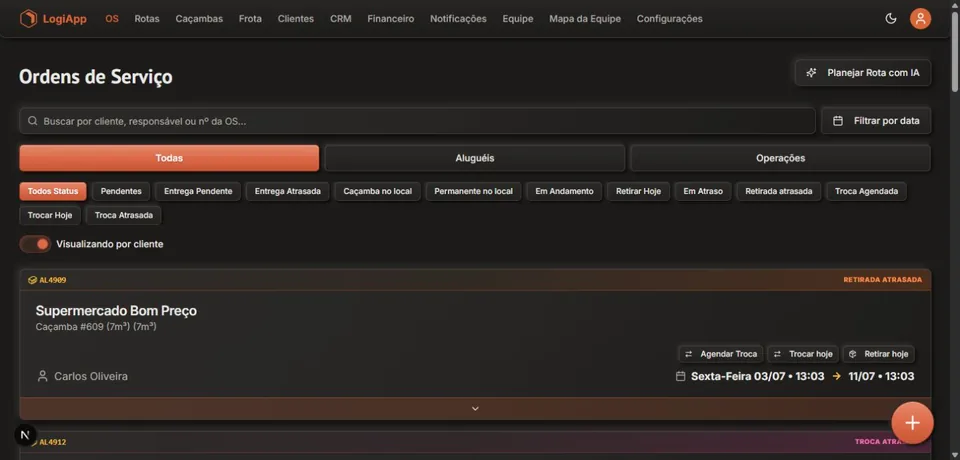Click the round N badge icon

25,435
